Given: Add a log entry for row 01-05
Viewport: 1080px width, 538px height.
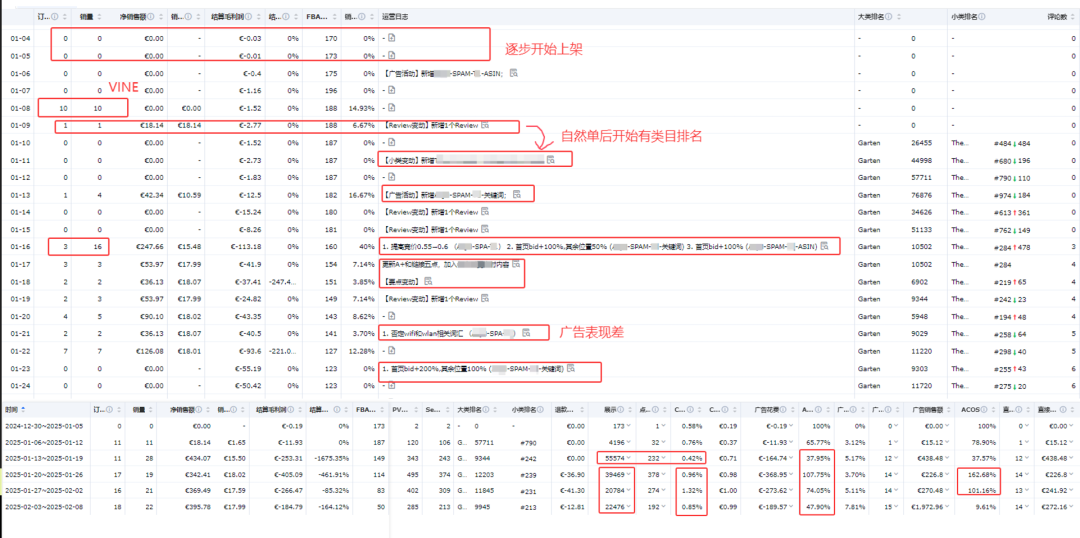Looking at the screenshot, I should [x=392, y=56].
